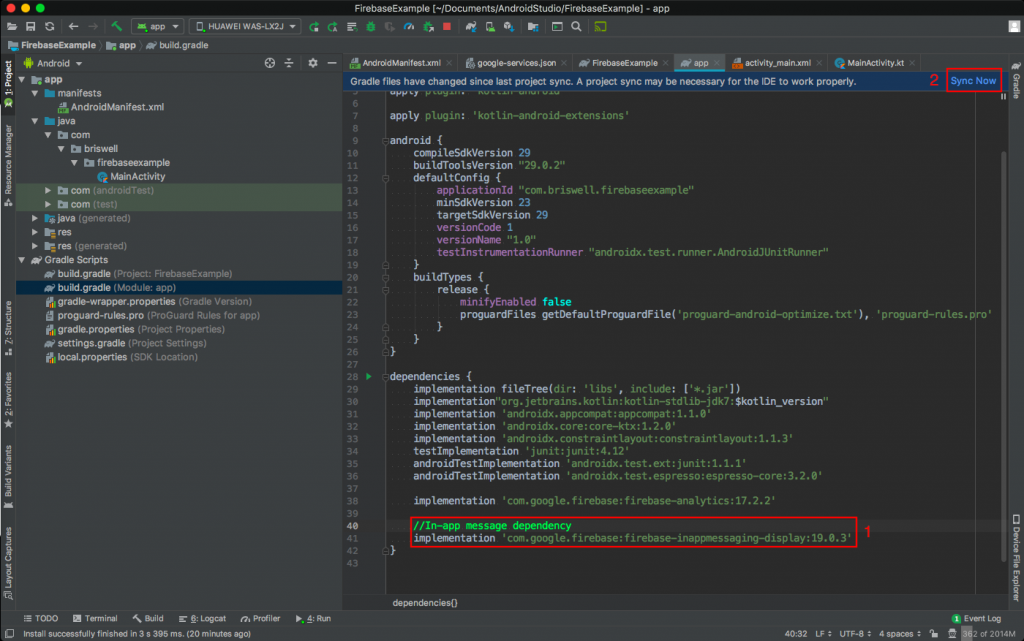
Task: Go back with the left arrow
Action: (x=73, y=27)
